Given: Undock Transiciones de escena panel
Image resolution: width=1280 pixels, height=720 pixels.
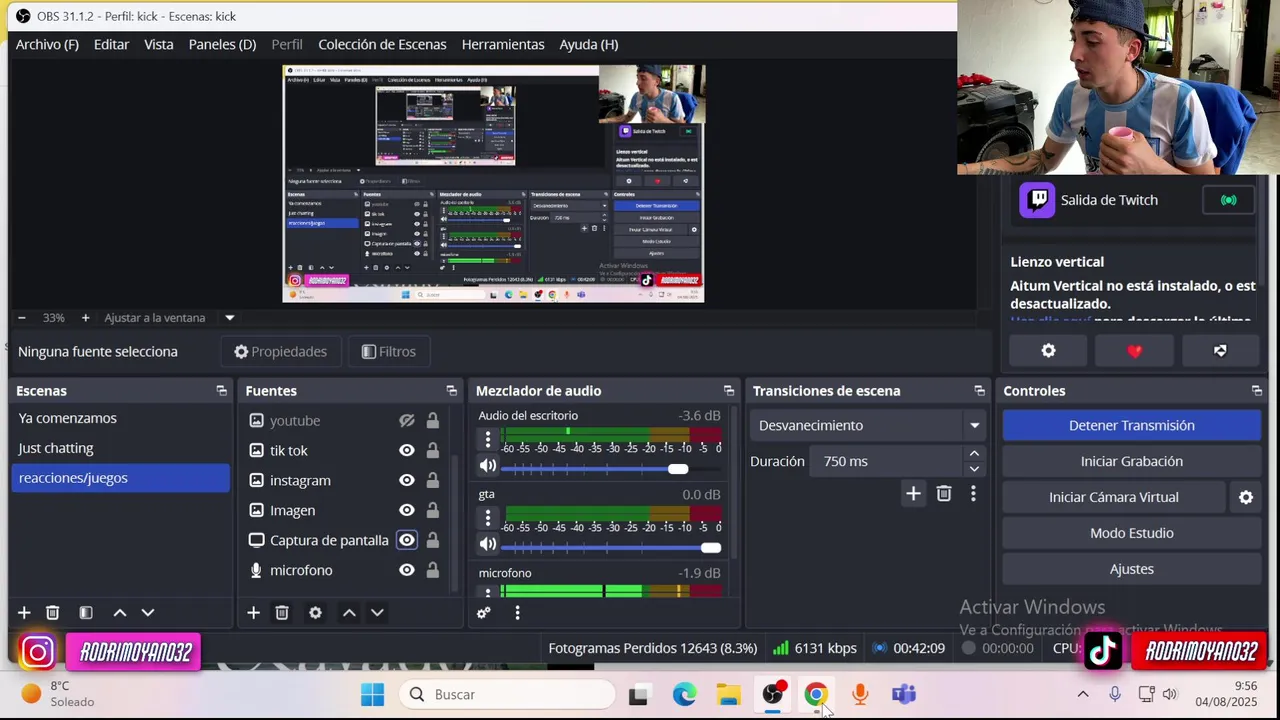Looking at the screenshot, I should coord(979,391).
